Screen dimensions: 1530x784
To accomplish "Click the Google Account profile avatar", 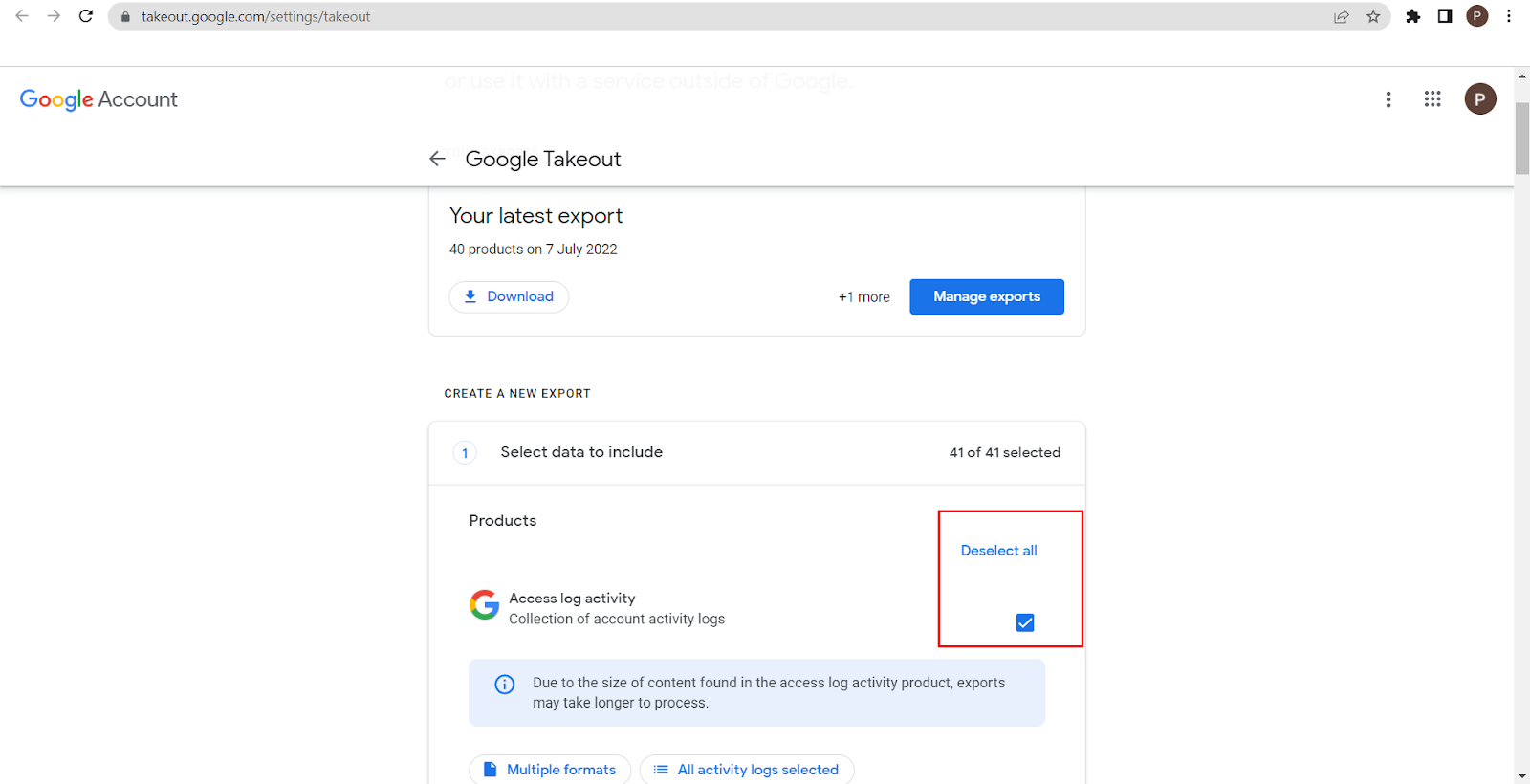I will (x=1479, y=99).
